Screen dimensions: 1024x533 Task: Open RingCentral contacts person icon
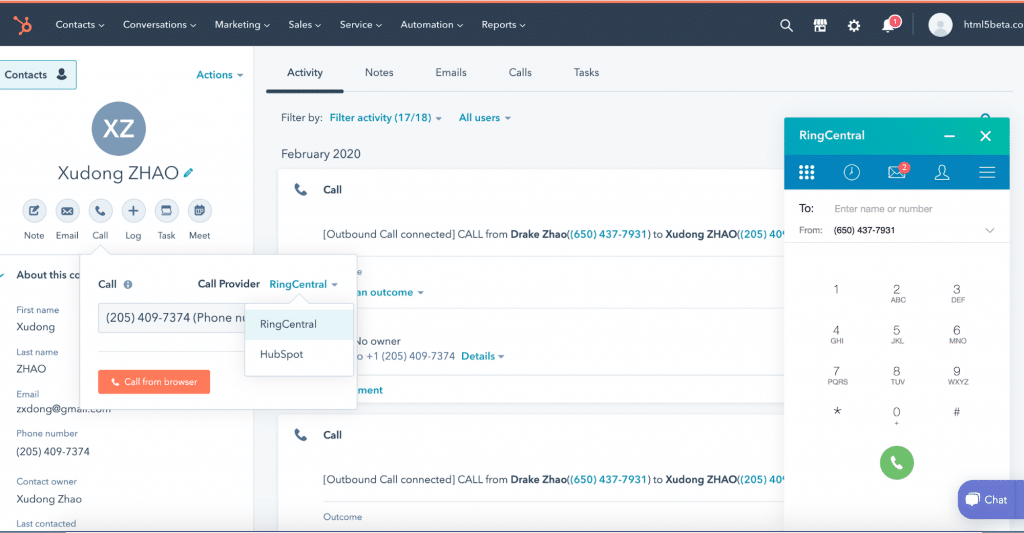(941, 173)
